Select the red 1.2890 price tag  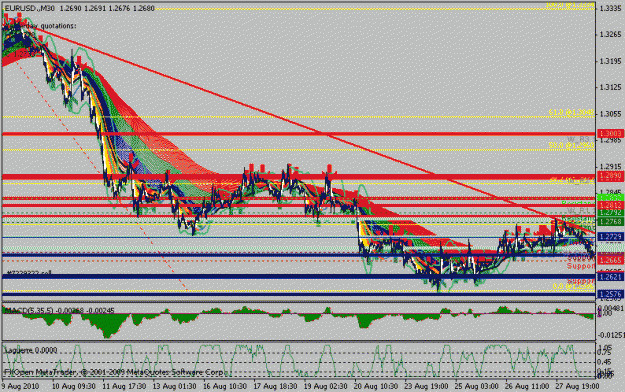tap(610, 176)
